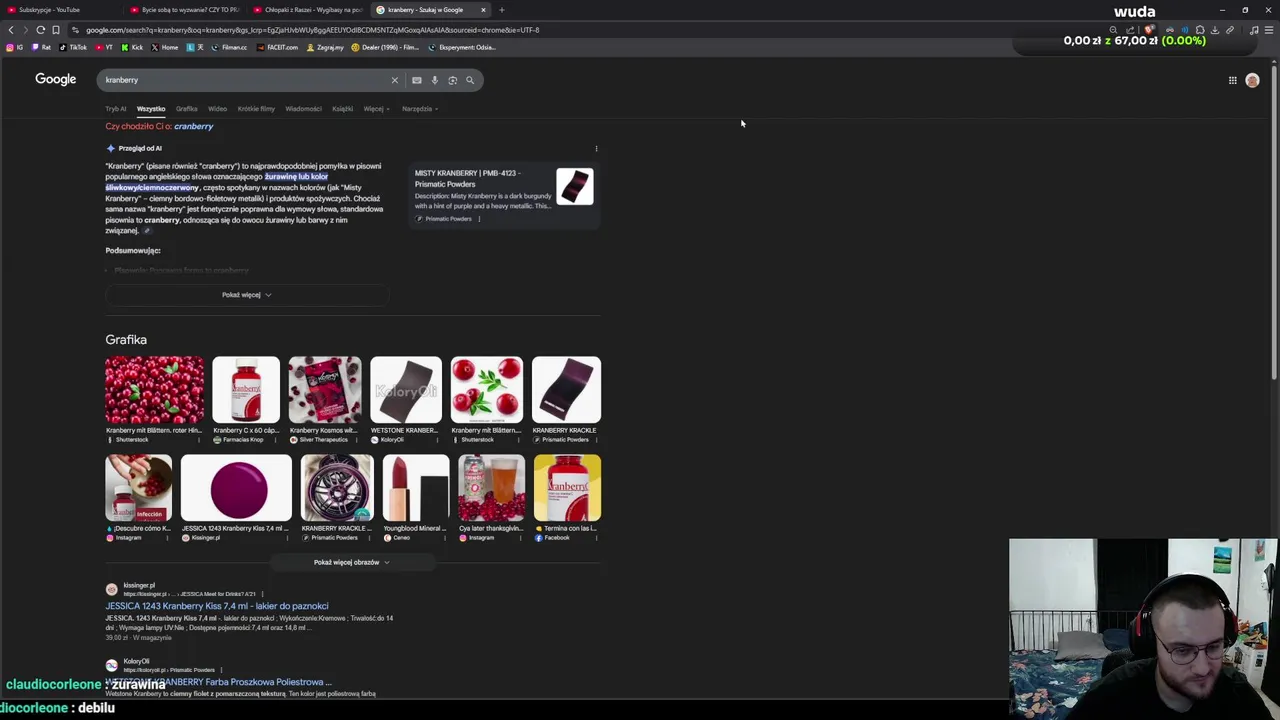The width and height of the screenshot is (1280, 720).
Task: Expand the Więcej search filter dropdown
Action: [x=376, y=109]
